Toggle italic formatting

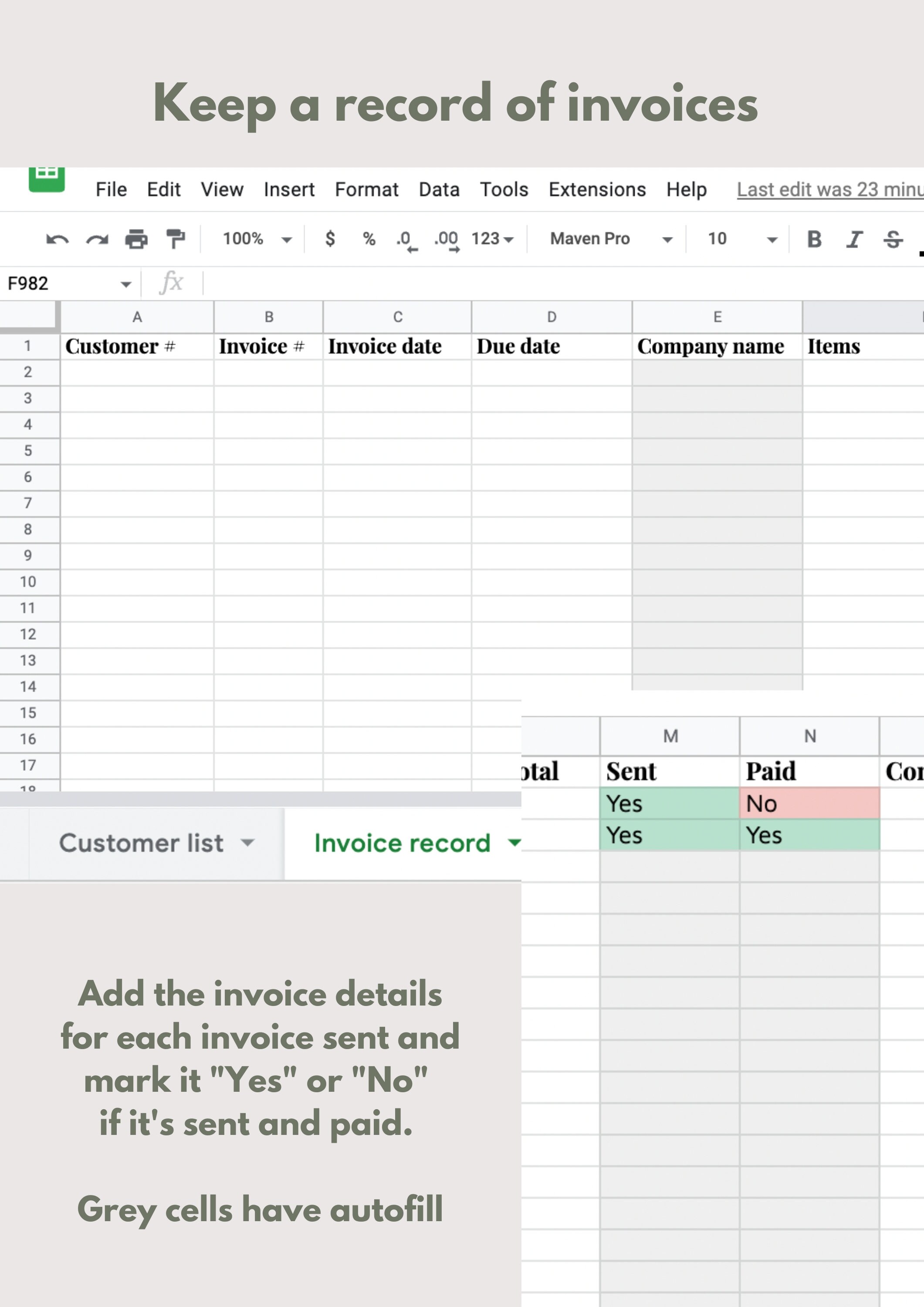click(x=854, y=239)
